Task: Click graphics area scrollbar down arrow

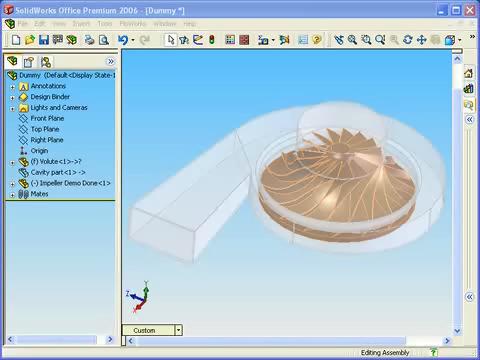Action: coord(457,331)
